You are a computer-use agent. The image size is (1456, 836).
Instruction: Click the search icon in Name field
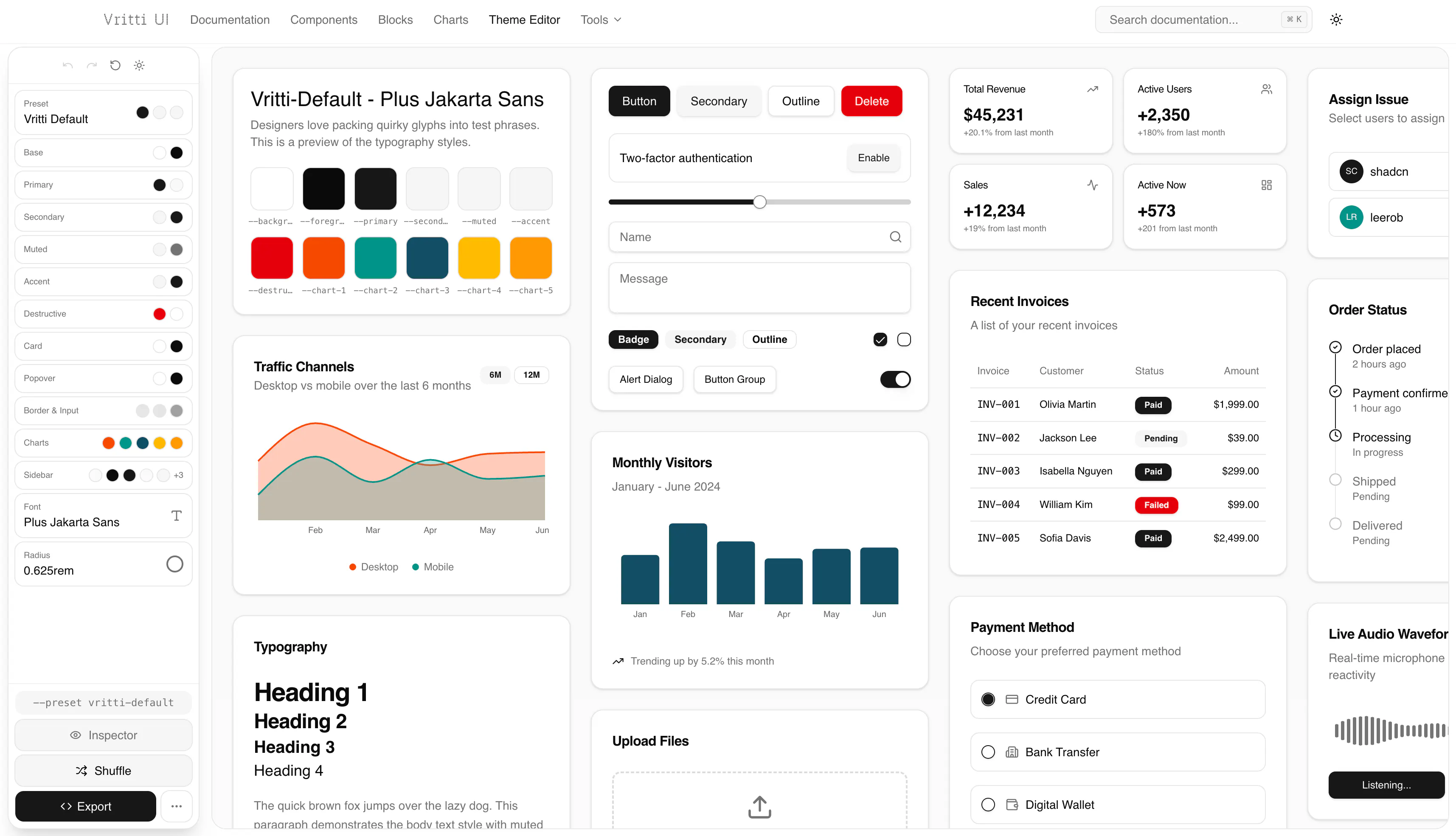pyautogui.click(x=895, y=236)
